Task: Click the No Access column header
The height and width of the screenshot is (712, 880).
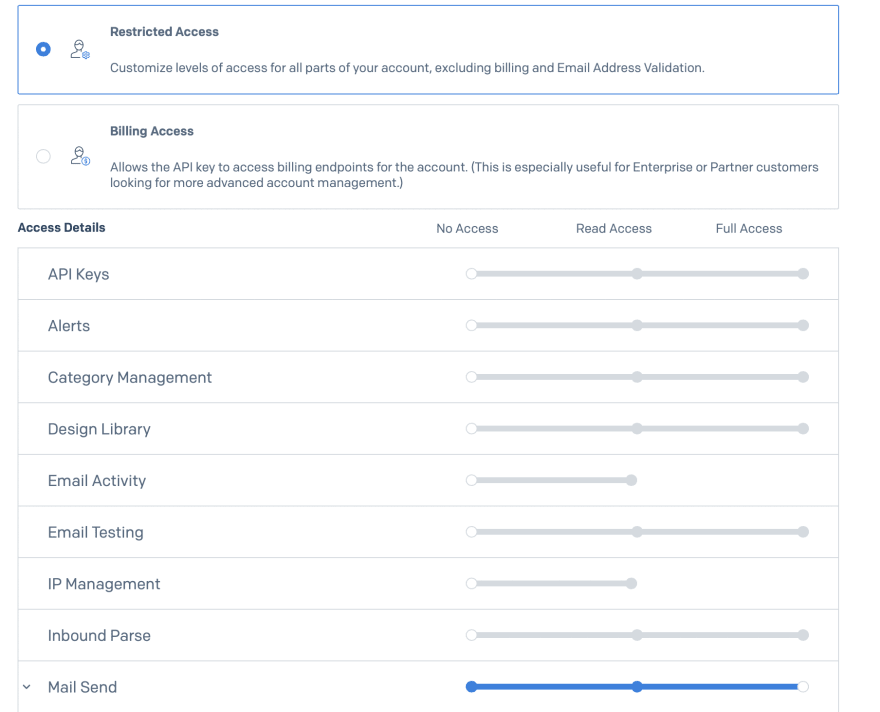Action: click(468, 229)
